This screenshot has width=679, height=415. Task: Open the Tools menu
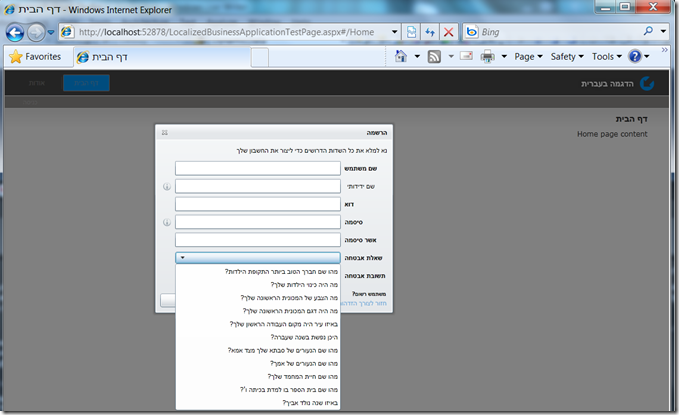click(x=607, y=57)
